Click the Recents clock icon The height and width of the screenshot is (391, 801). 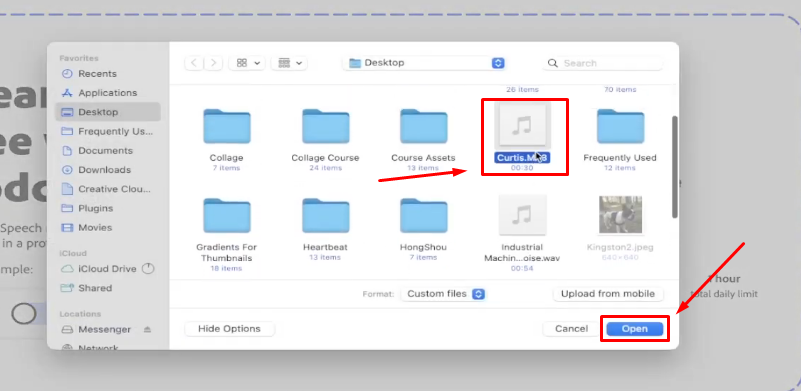click(67, 74)
